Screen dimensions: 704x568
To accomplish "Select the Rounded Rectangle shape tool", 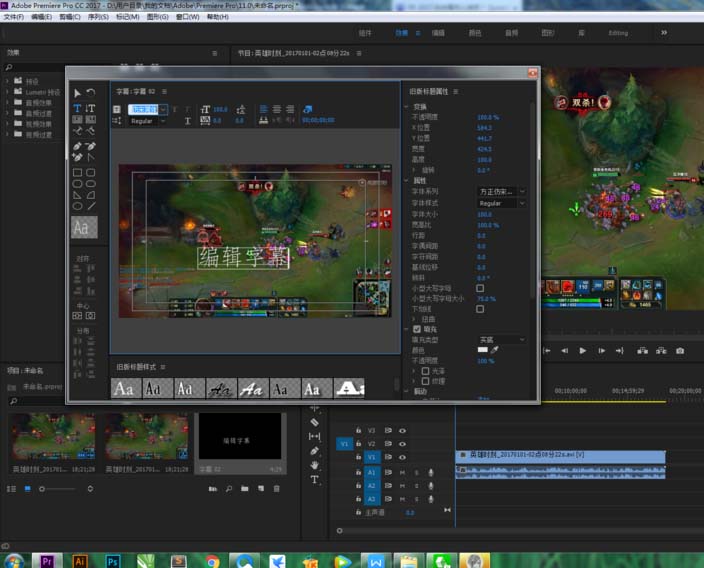I will 91,172.
